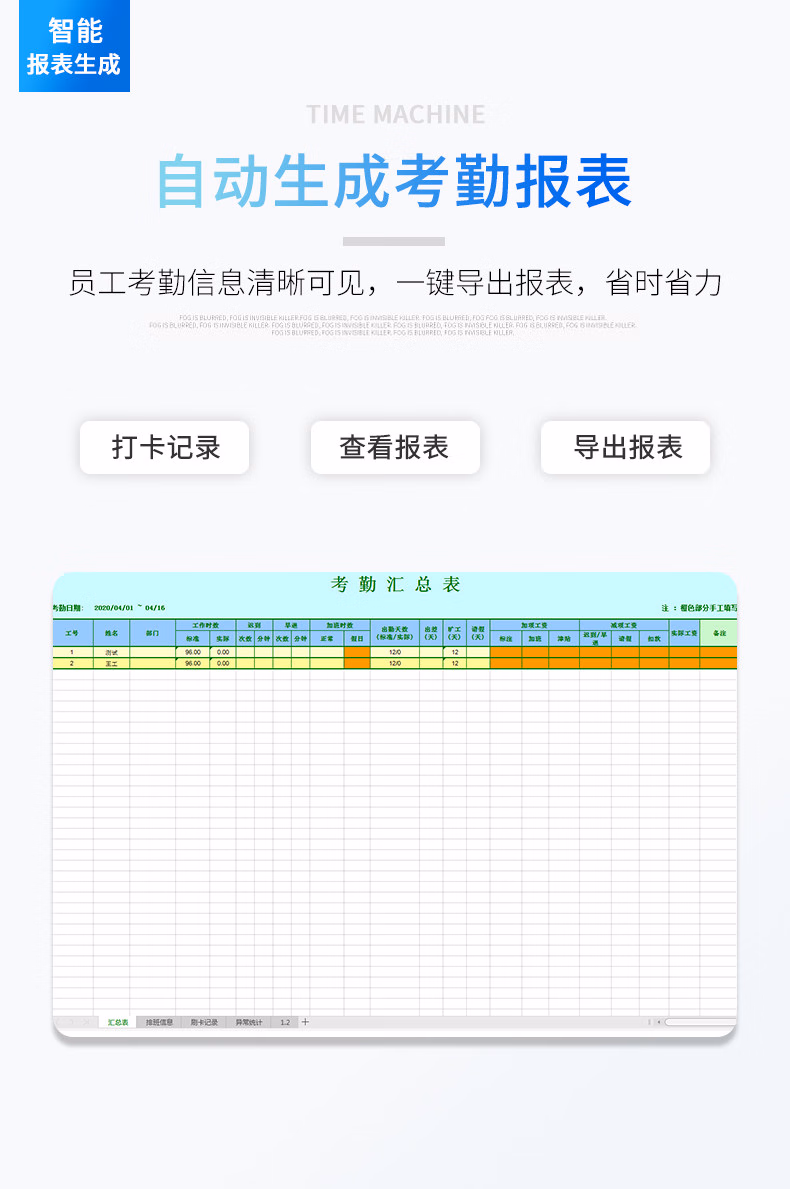Select the name cell in row 2
This screenshot has width=790, height=1189.
tap(111, 664)
